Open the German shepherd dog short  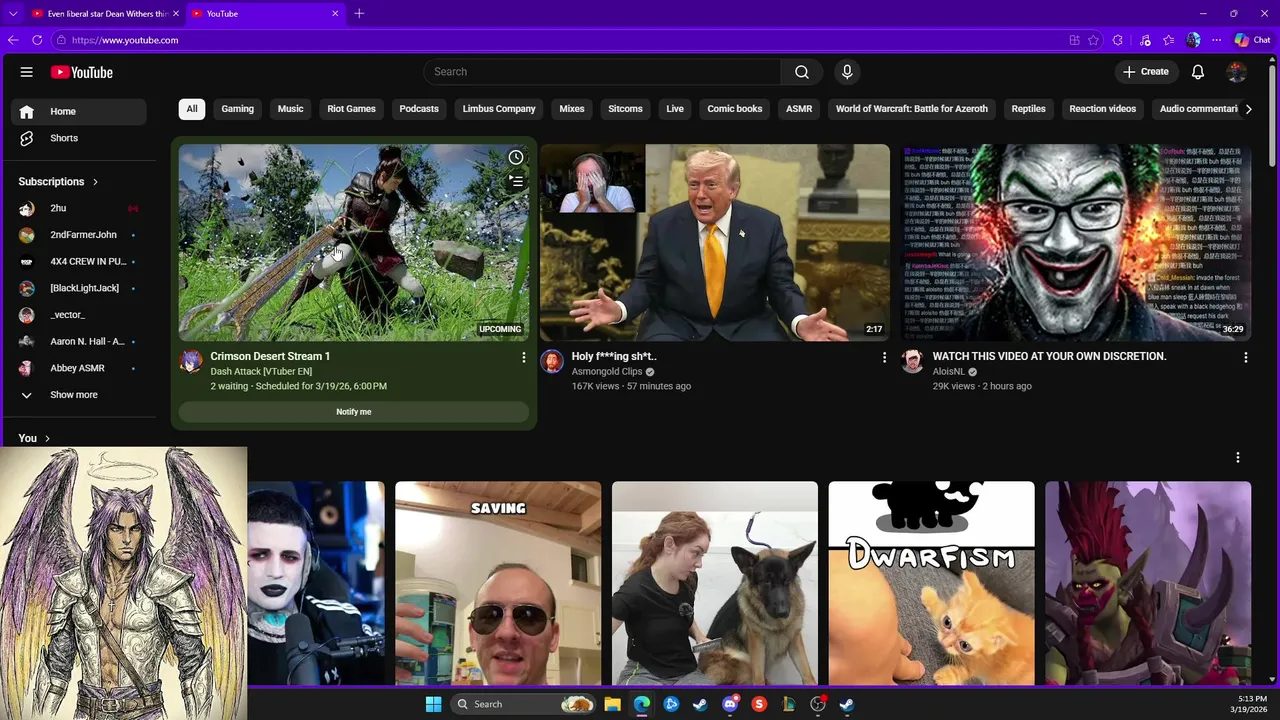pos(715,583)
